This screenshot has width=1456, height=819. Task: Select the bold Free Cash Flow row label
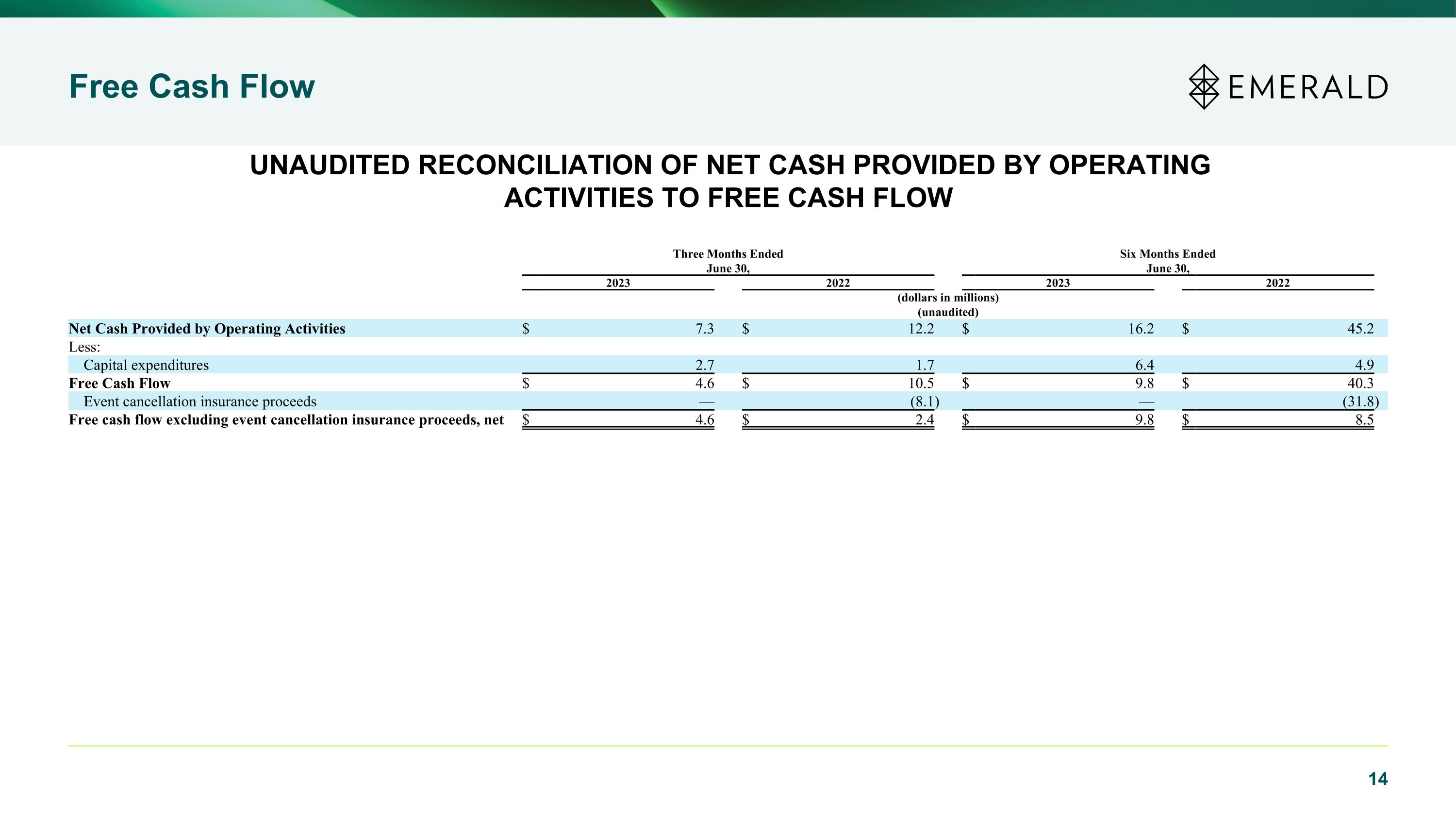[119, 383]
